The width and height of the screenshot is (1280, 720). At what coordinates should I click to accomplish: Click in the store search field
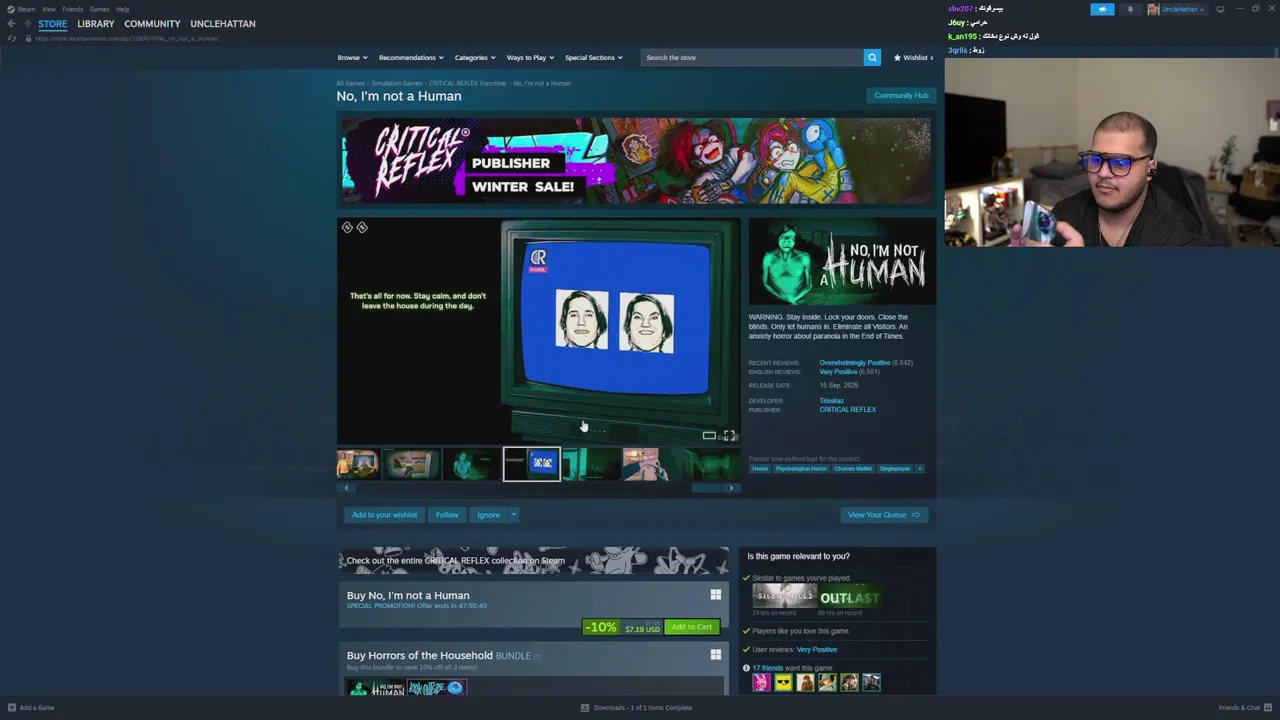tap(751, 57)
